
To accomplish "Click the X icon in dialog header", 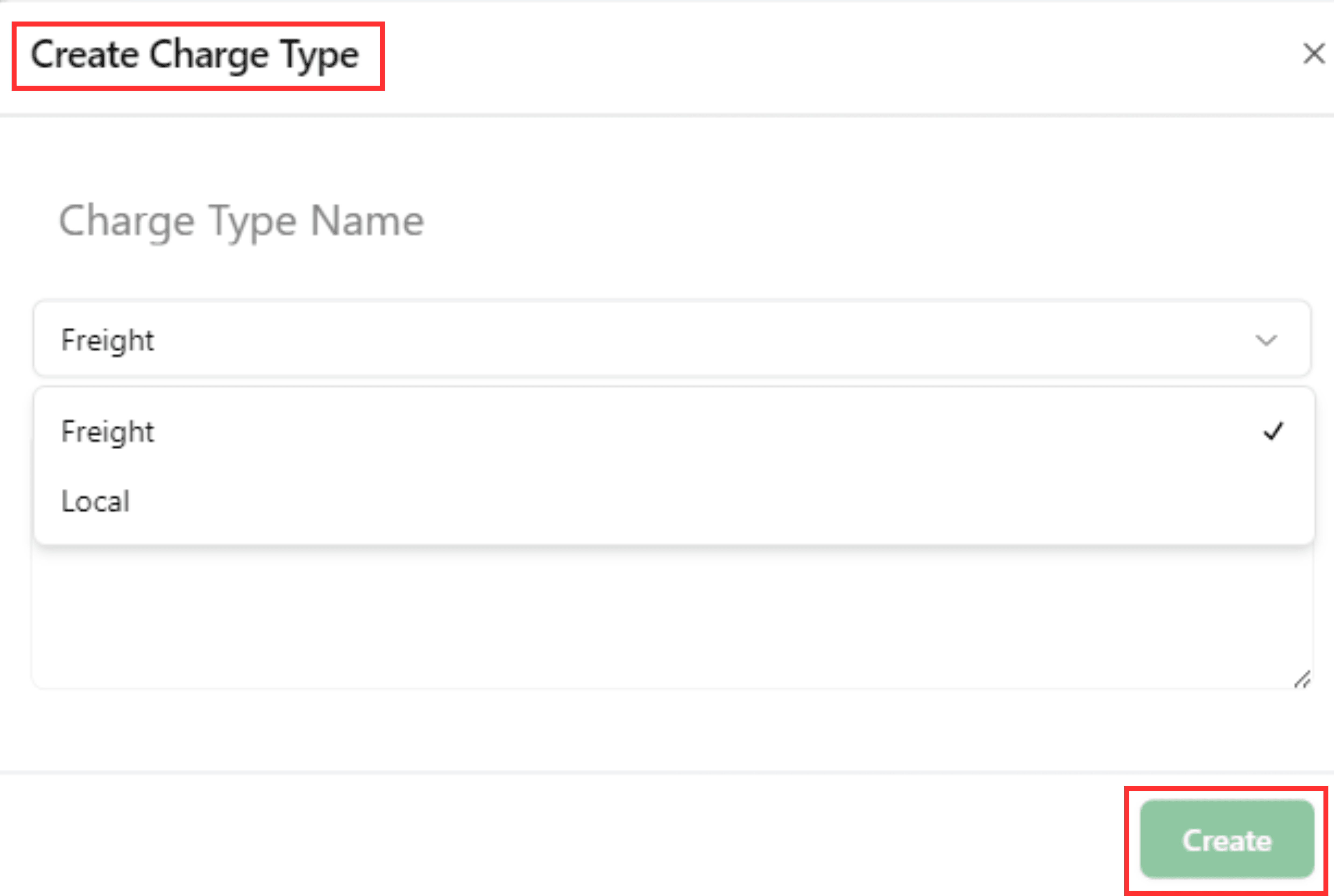I will tap(1314, 54).
